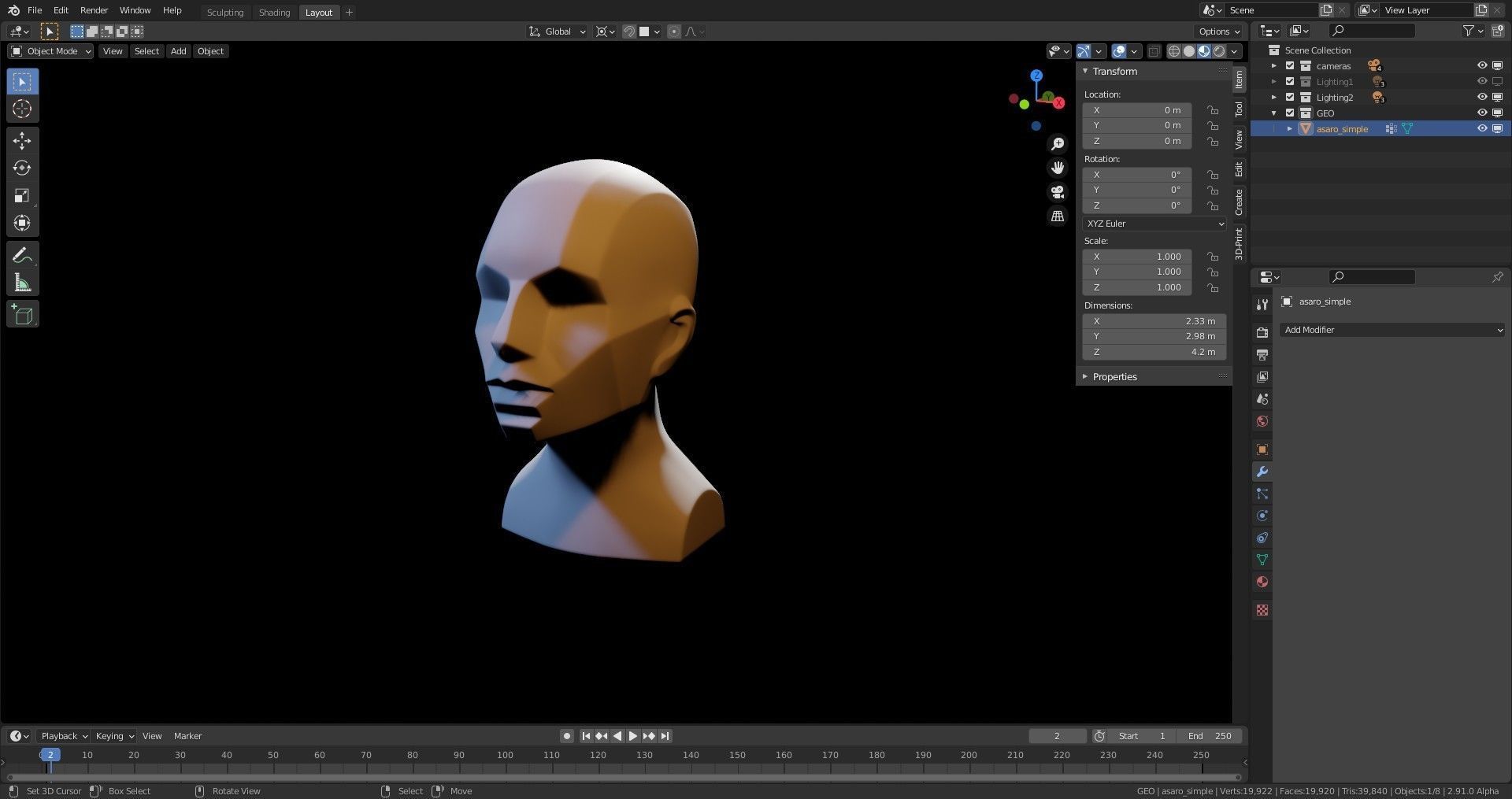Show Lighting1 collection with eye icon

(1481, 82)
